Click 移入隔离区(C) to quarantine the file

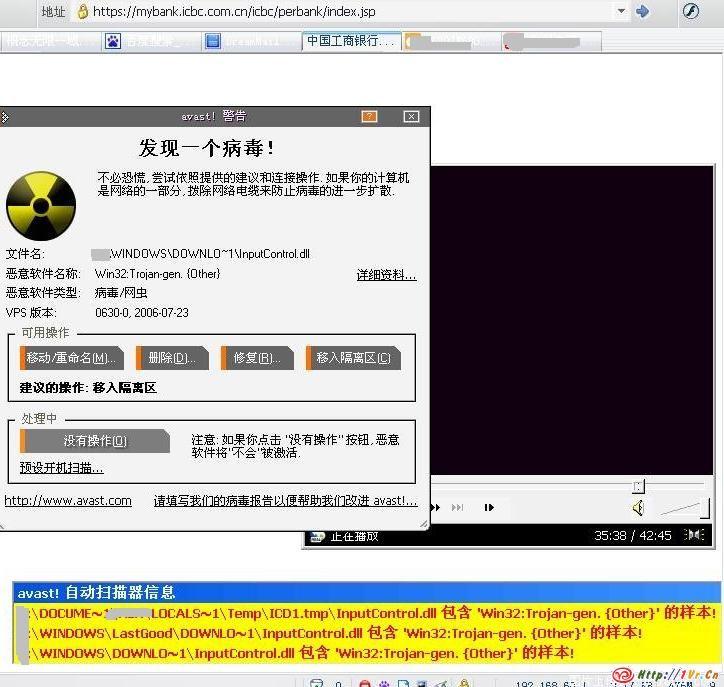tap(353, 358)
